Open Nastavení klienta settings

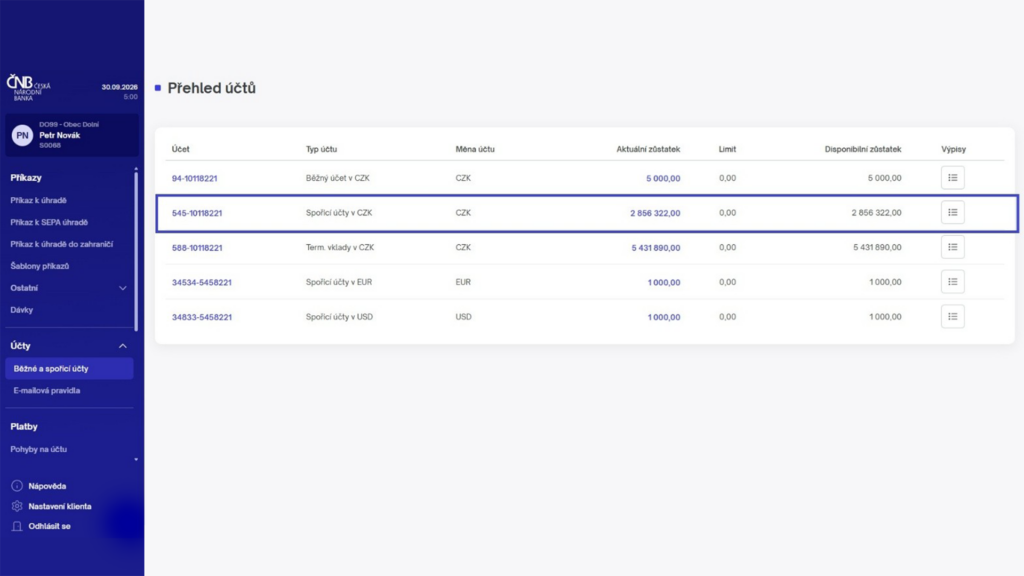59,506
